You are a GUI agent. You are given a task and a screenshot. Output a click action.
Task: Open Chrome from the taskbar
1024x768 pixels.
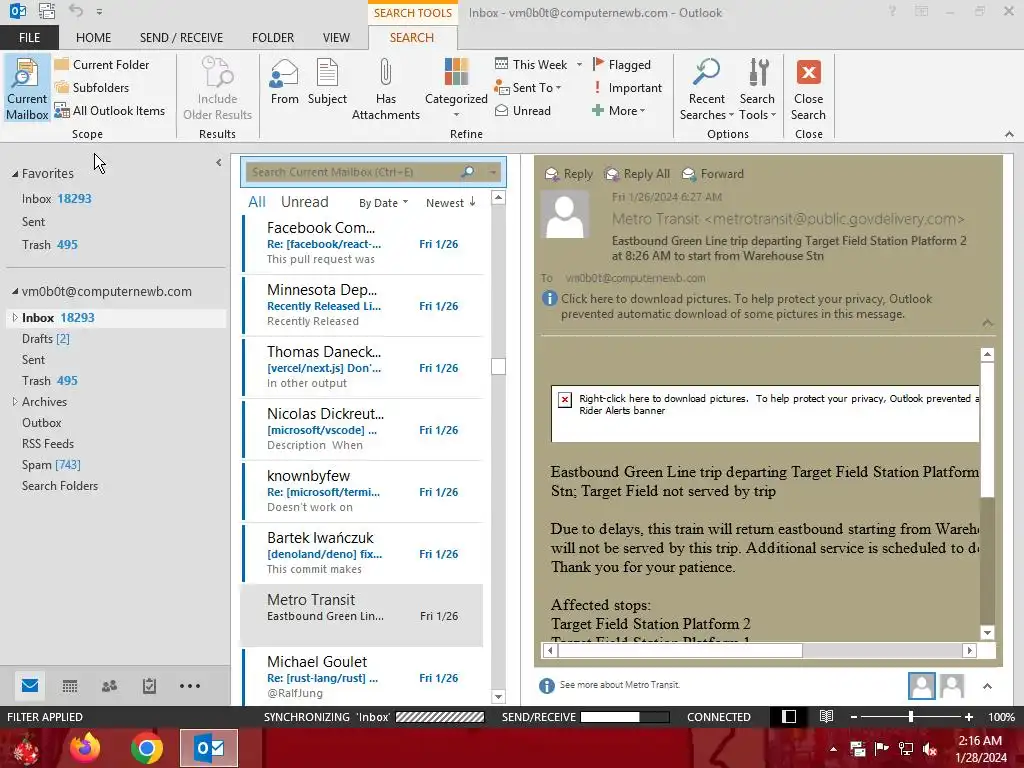pos(147,748)
